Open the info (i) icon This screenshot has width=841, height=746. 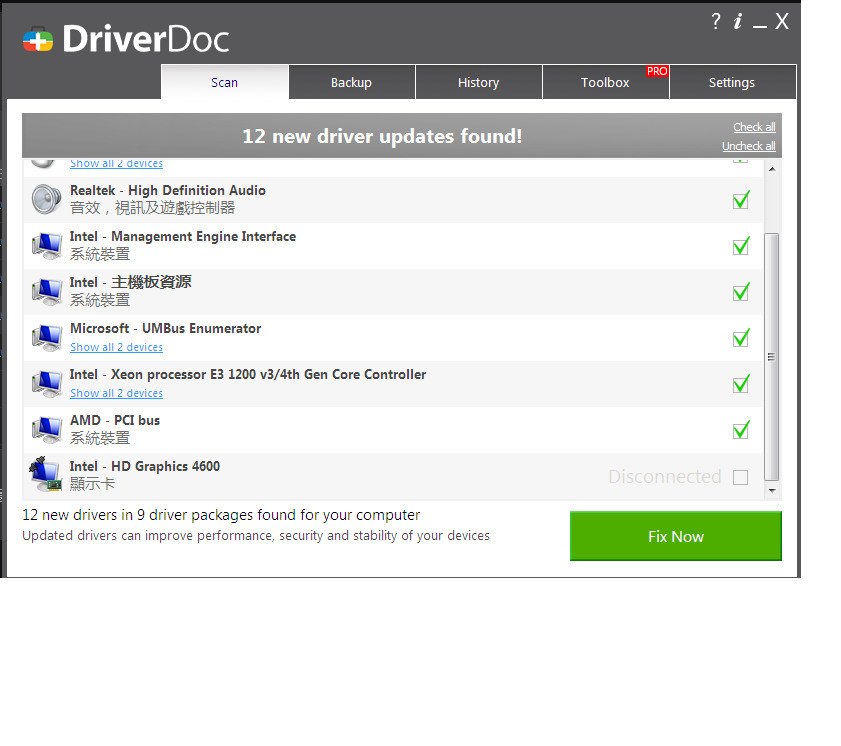coord(738,21)
